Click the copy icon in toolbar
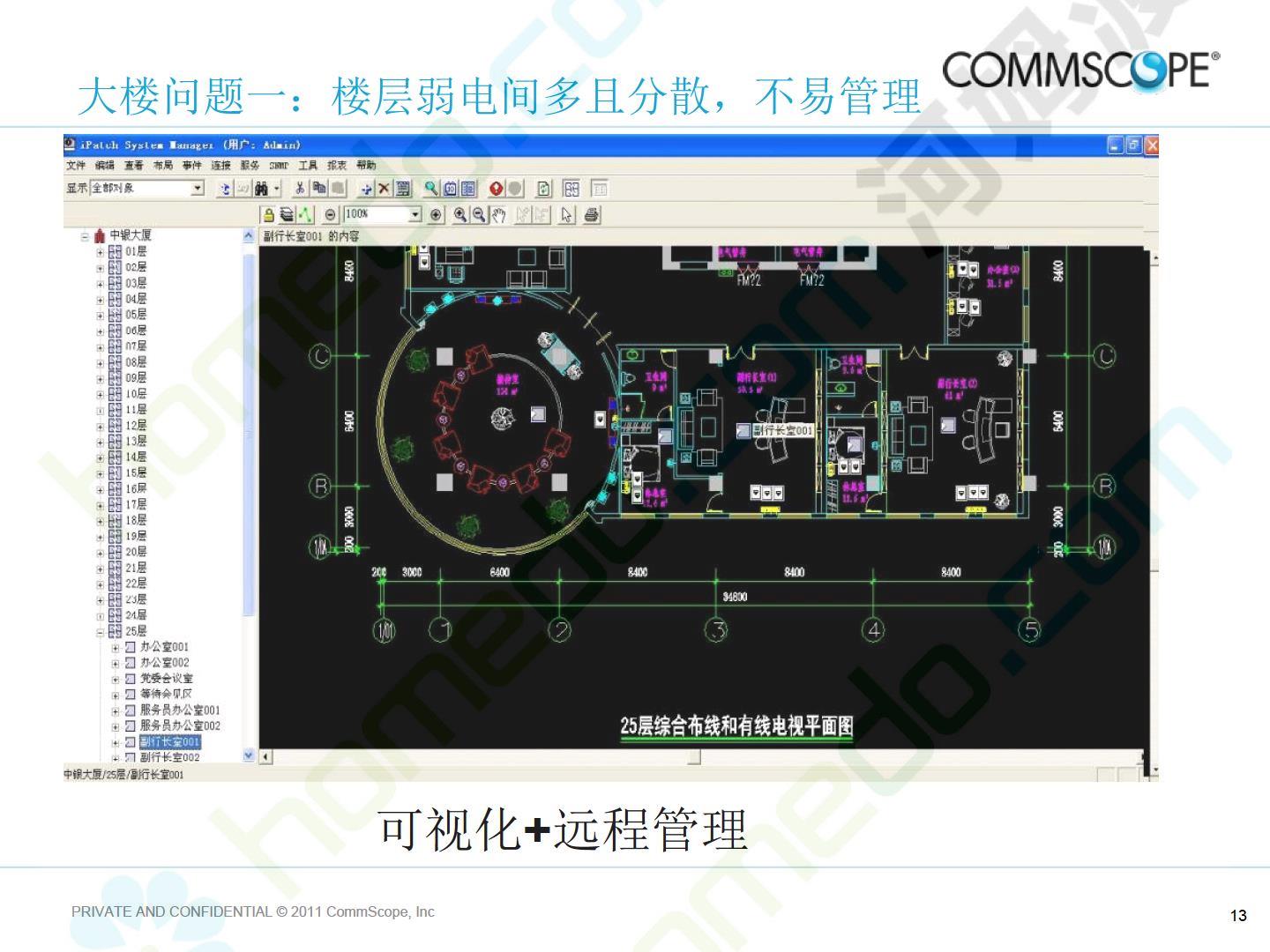Image resolution: width=1270 pixels, height=952 pixels. (x=318, y=189)
